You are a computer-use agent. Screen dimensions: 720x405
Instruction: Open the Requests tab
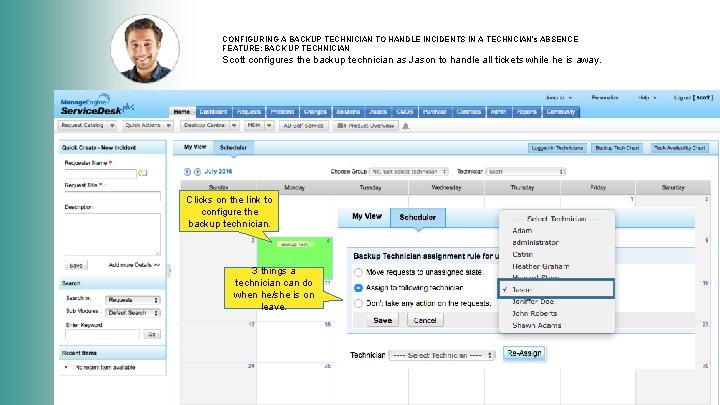click(248, 112)
